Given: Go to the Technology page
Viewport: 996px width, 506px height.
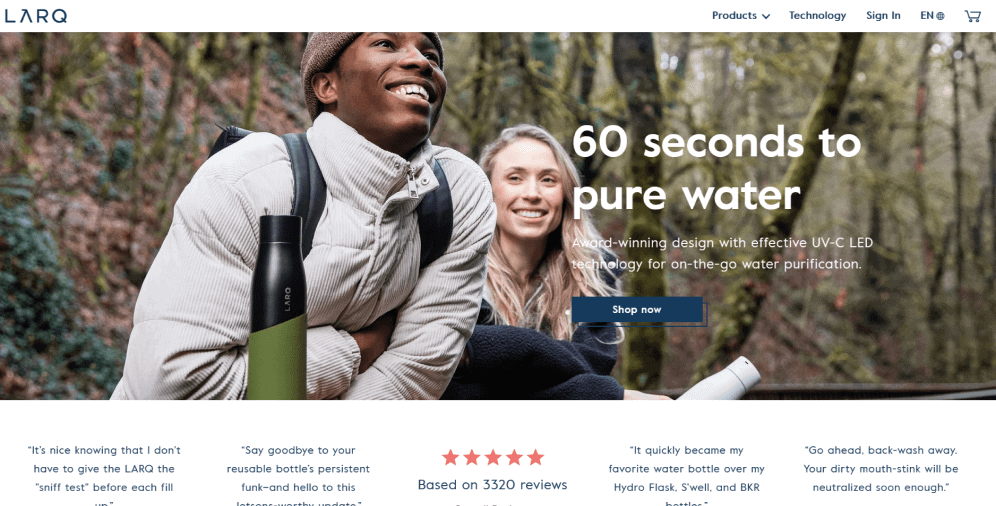Looking at the screenshot, I should pos(818,16).
